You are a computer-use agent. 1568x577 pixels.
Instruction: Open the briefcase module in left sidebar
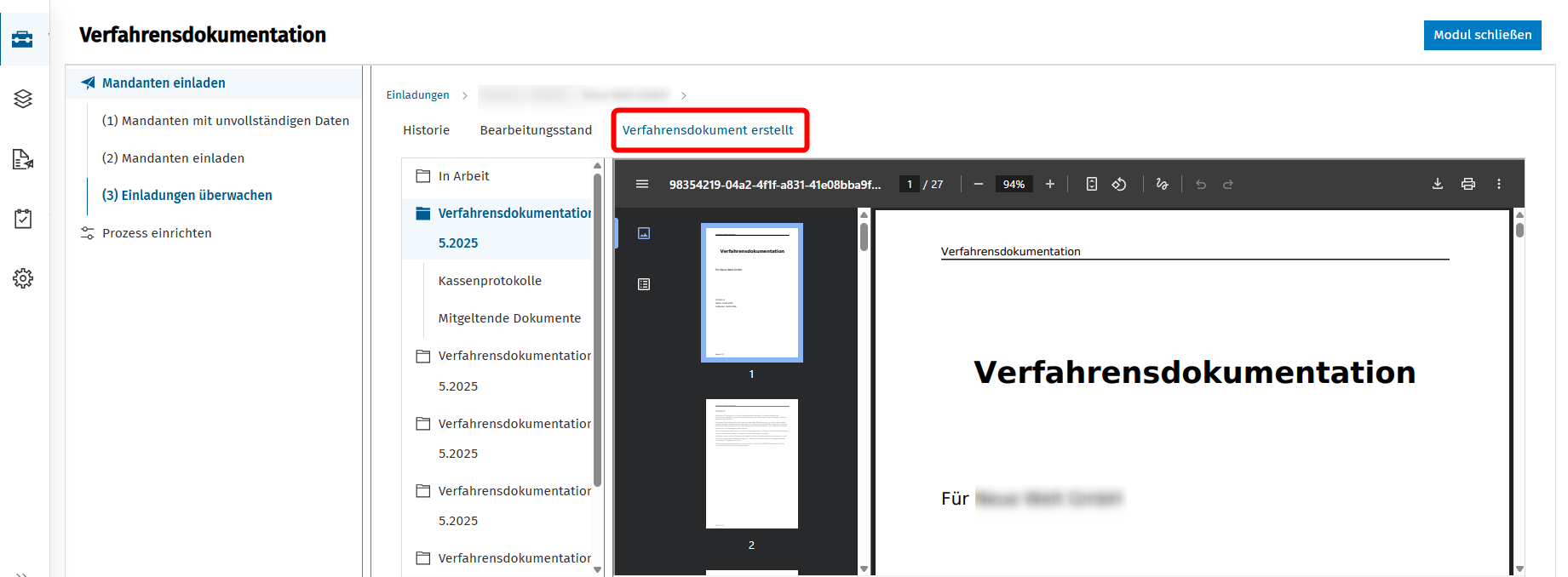[x=23, y=39]
